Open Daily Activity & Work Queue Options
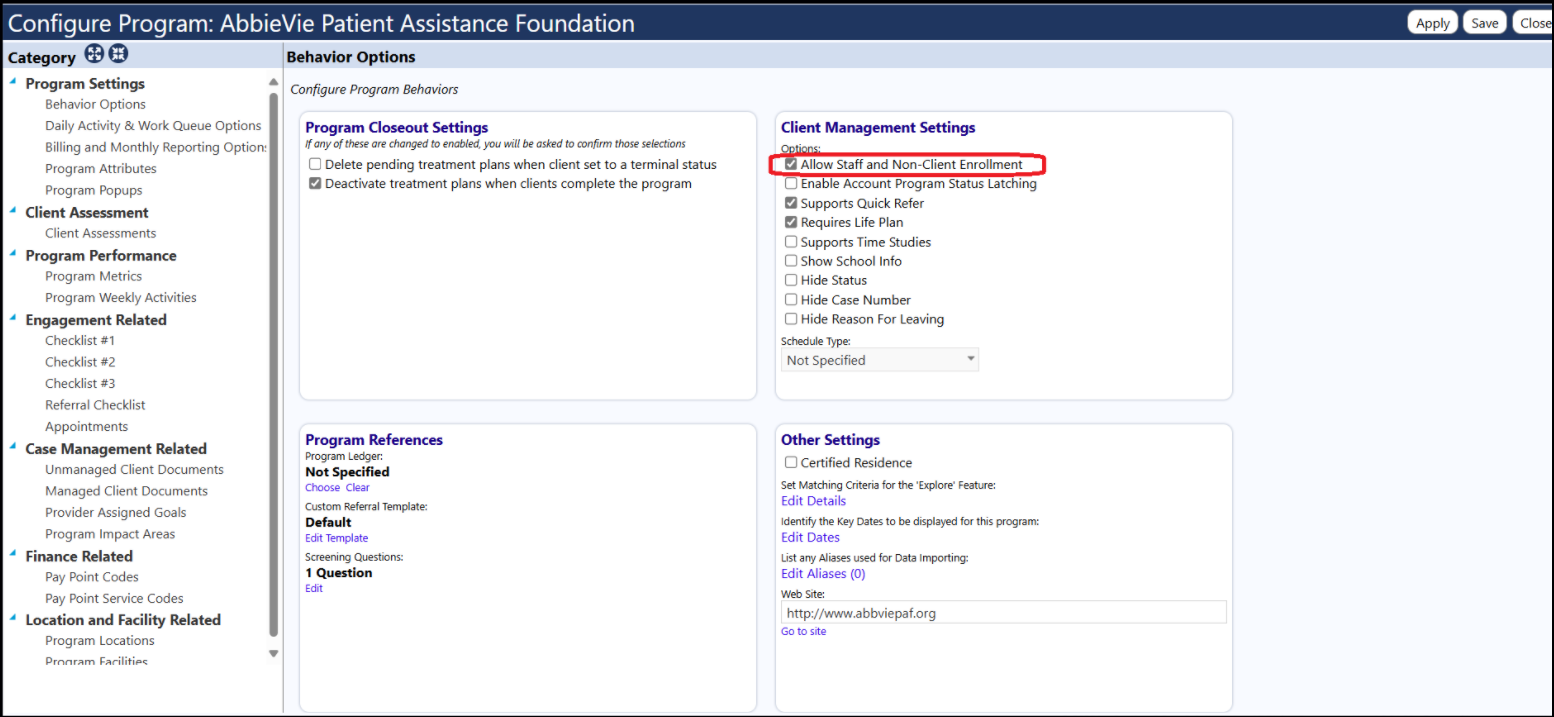1554x717 pixels. [153, 126]
